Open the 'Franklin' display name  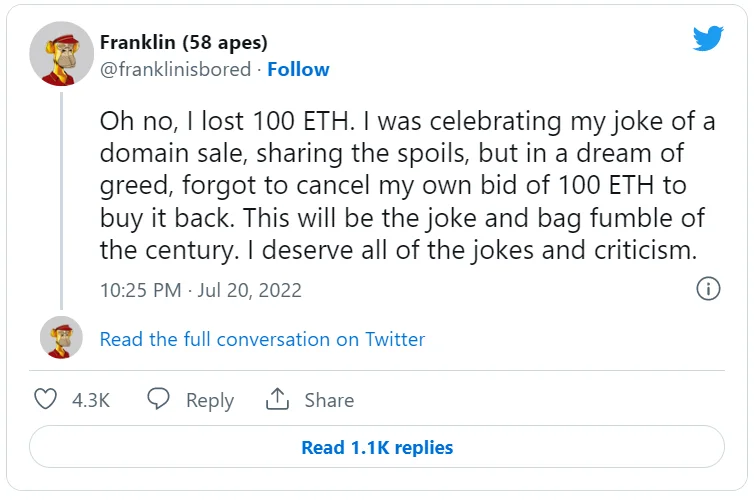(x=137, y=42)
